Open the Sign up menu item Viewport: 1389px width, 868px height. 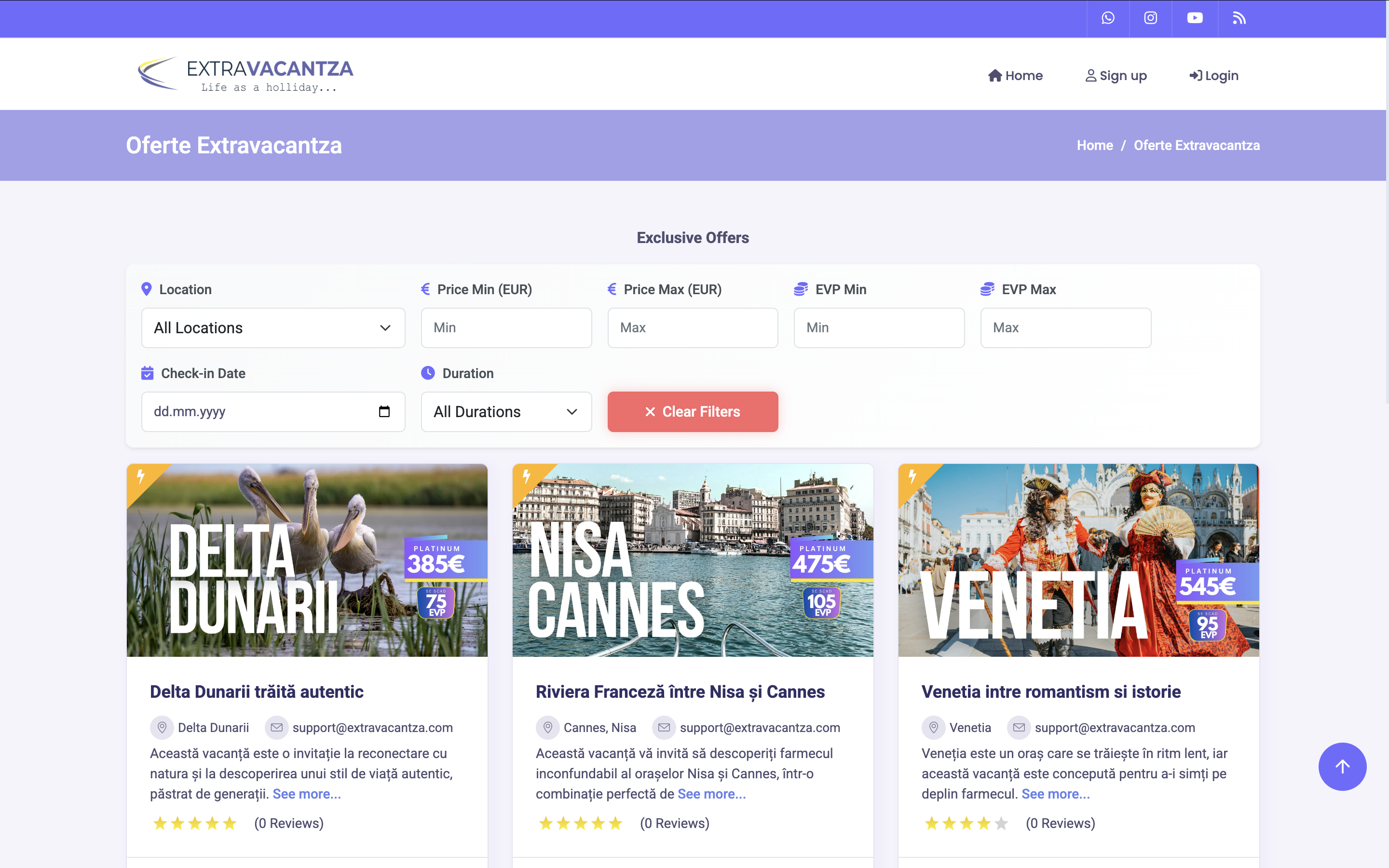coord(1116,76)
